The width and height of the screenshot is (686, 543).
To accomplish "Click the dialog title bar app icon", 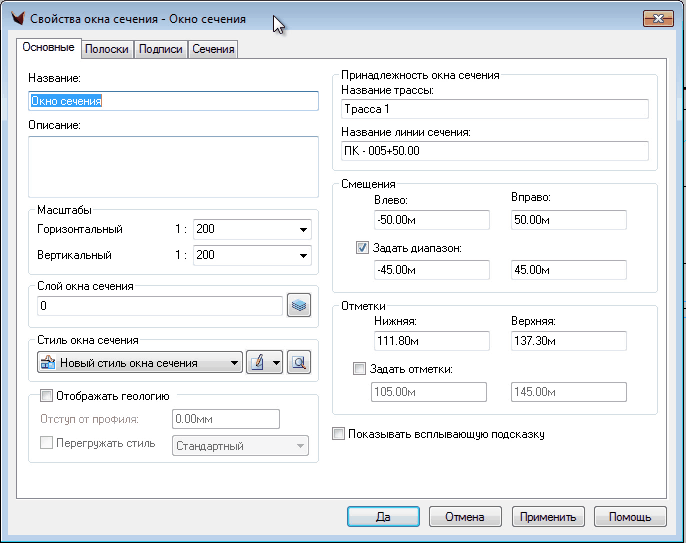I will pyautogui.click(x=15, y=19).
